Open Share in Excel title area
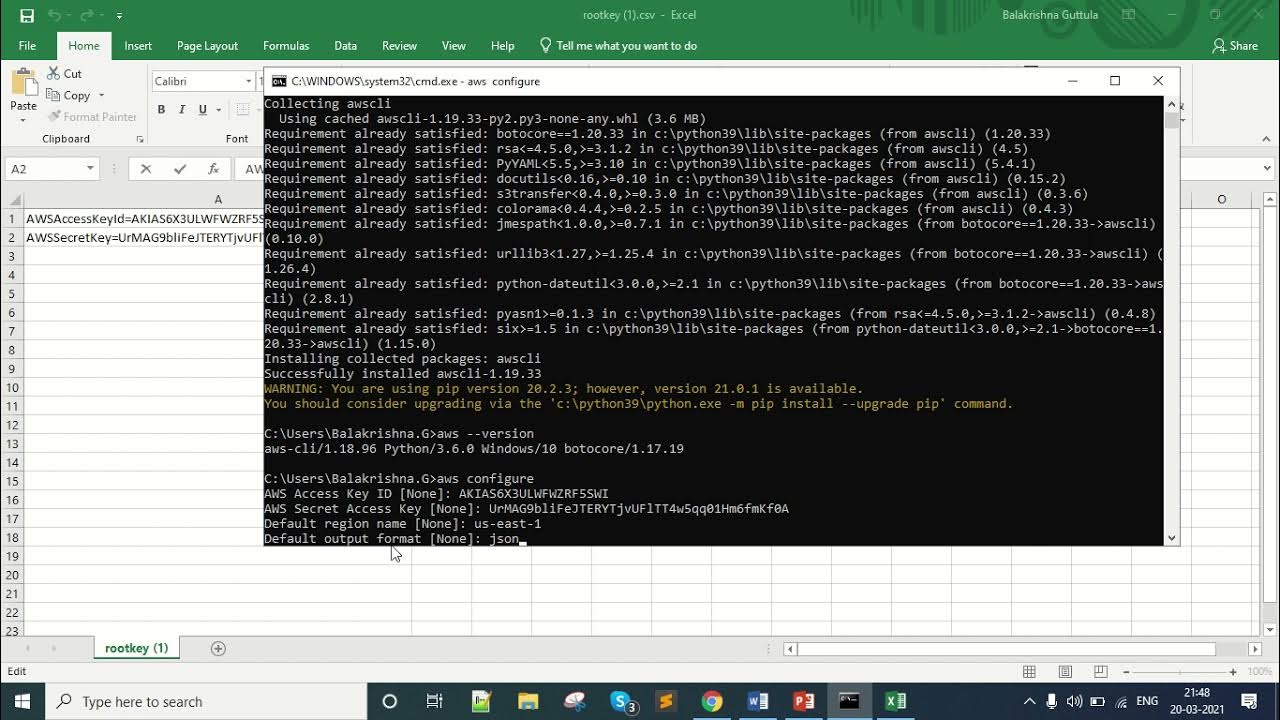Viewport: 1280px width, 720px height. [1235, 46]
